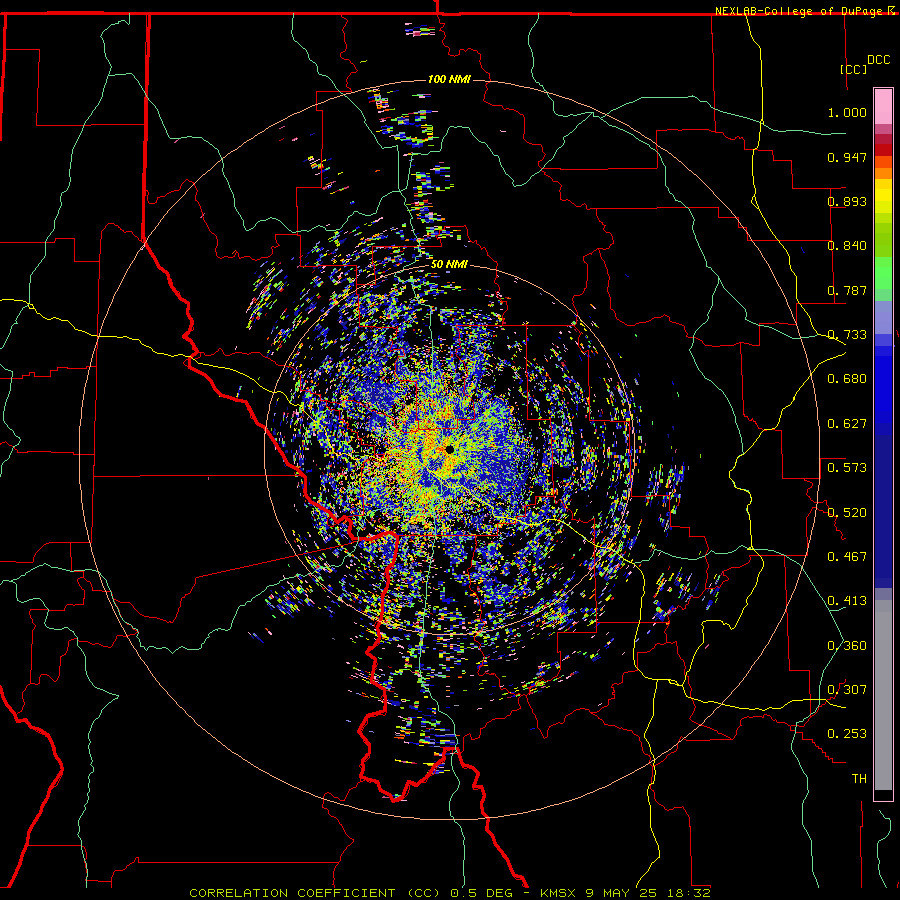Click the 0.840 value on color scale

[847, 246]
